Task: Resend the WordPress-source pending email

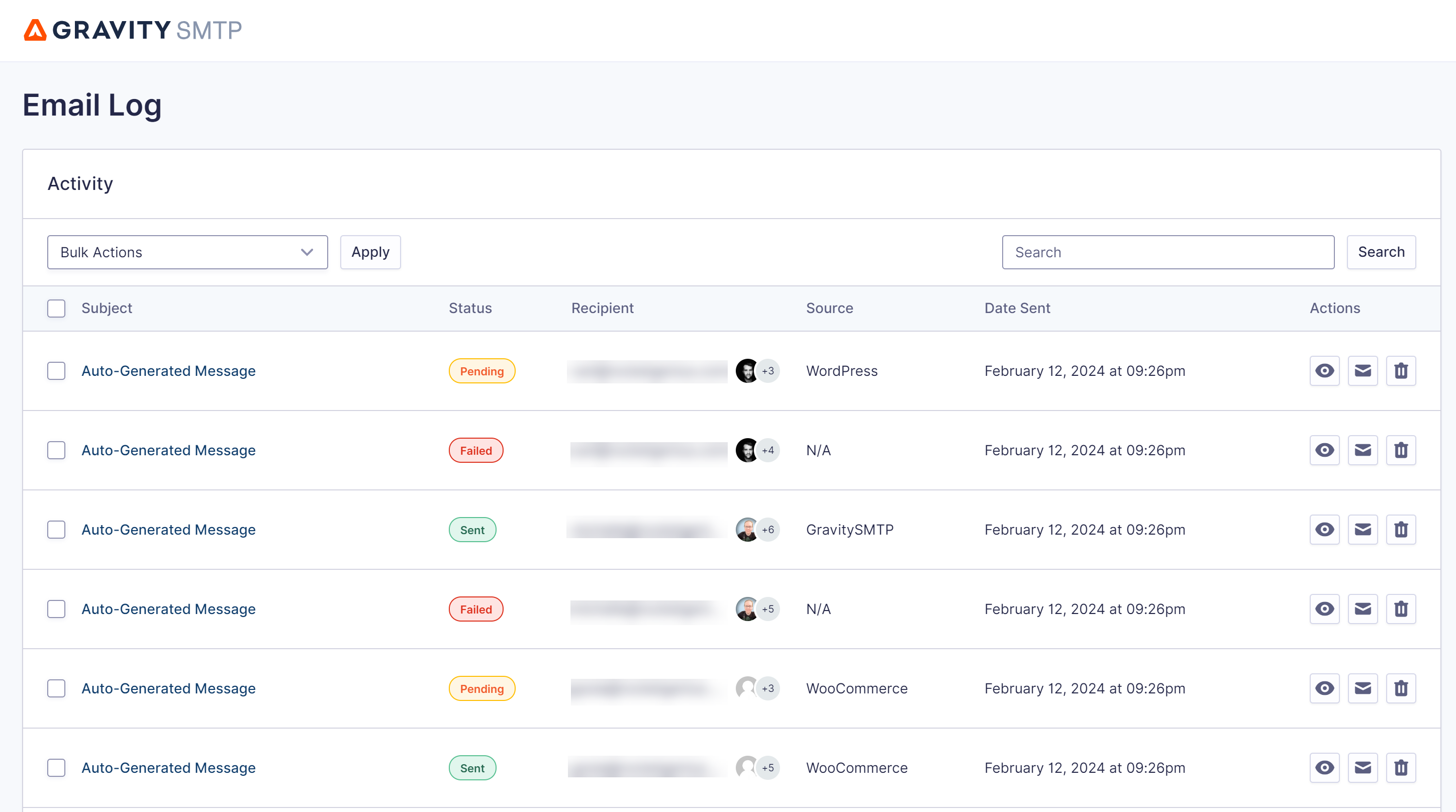Action: point(1363,371)
